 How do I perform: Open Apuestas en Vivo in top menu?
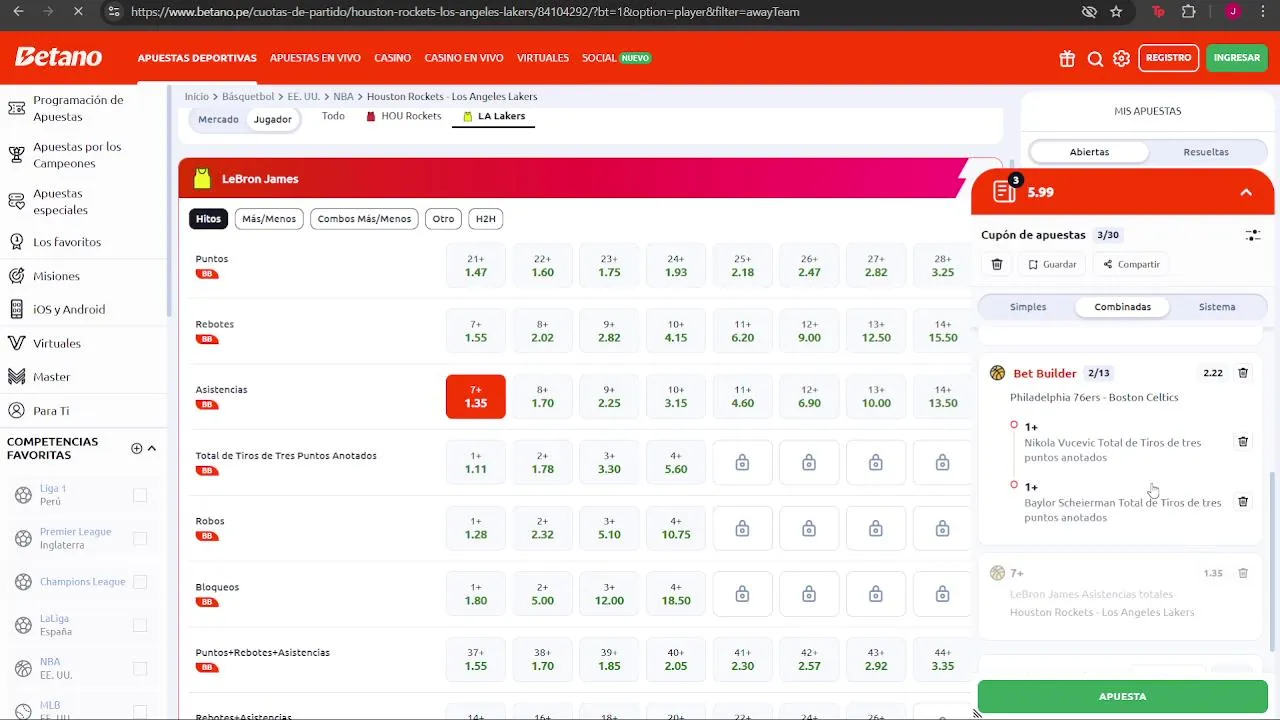(315, 58)
